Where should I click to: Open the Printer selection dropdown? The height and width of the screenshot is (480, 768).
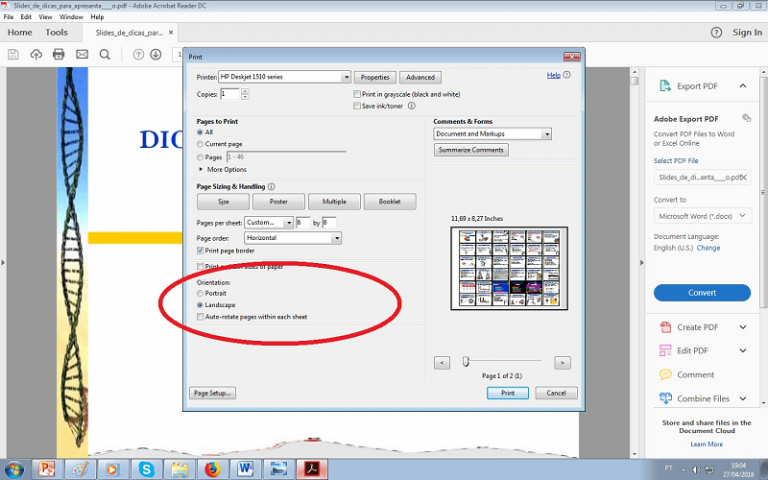[x=346, y=77]
